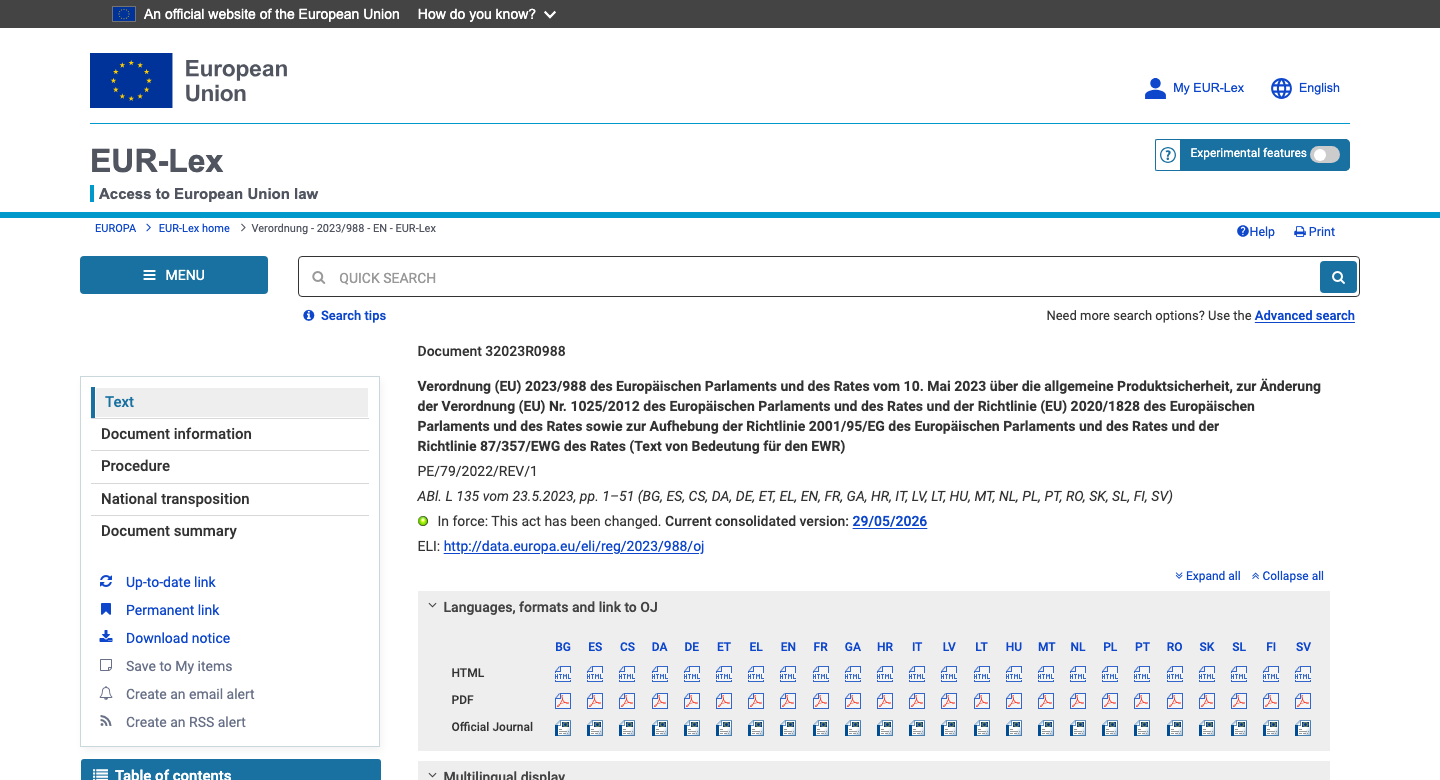Image resolution: width=1440 pixels, height=780 pixels.
Task: Open the Up-to-date link
Action: pyautogui.click(x=170, y=582)
